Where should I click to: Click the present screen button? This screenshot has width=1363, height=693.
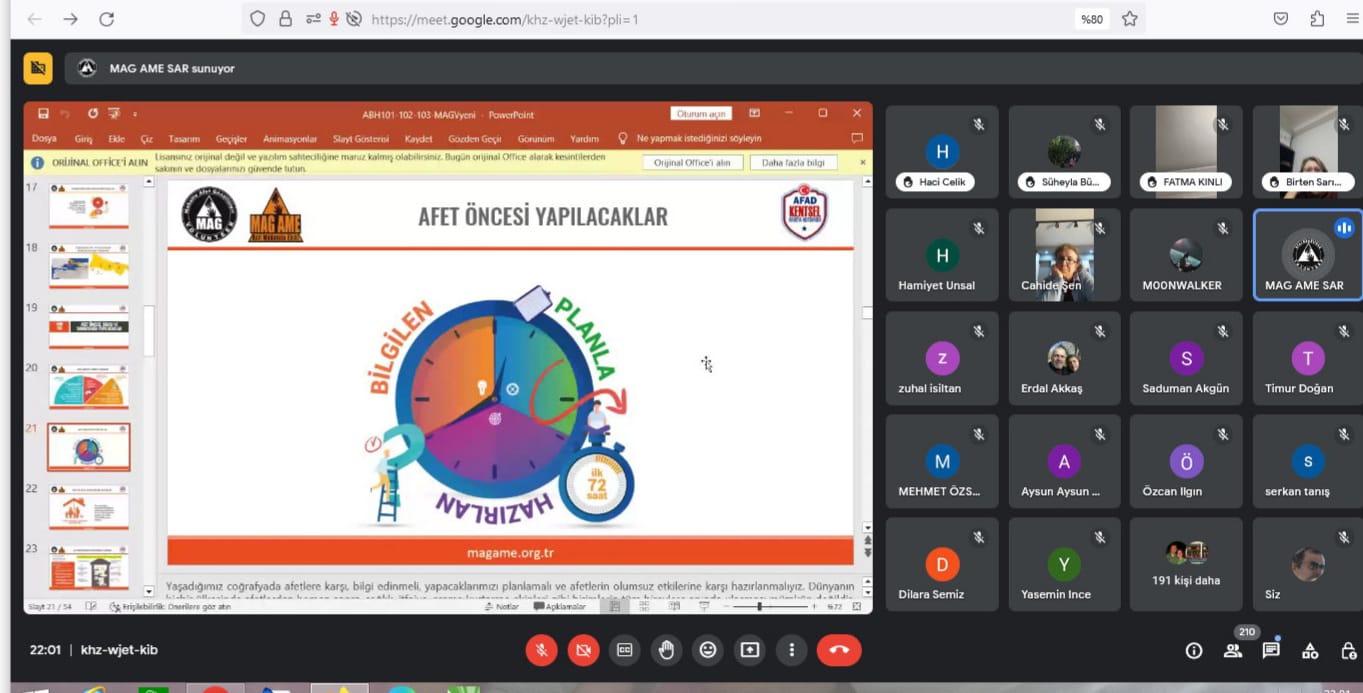coord(750,650)
